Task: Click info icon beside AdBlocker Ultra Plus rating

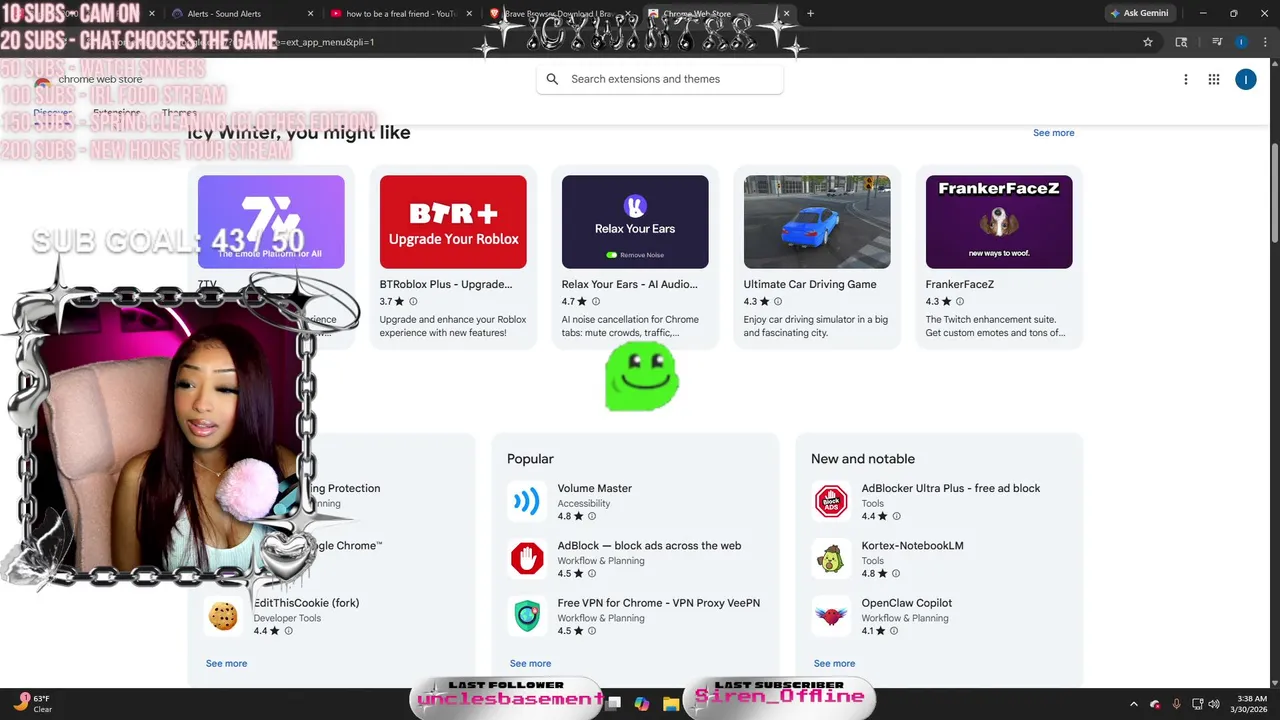Action: click(896, 517)
